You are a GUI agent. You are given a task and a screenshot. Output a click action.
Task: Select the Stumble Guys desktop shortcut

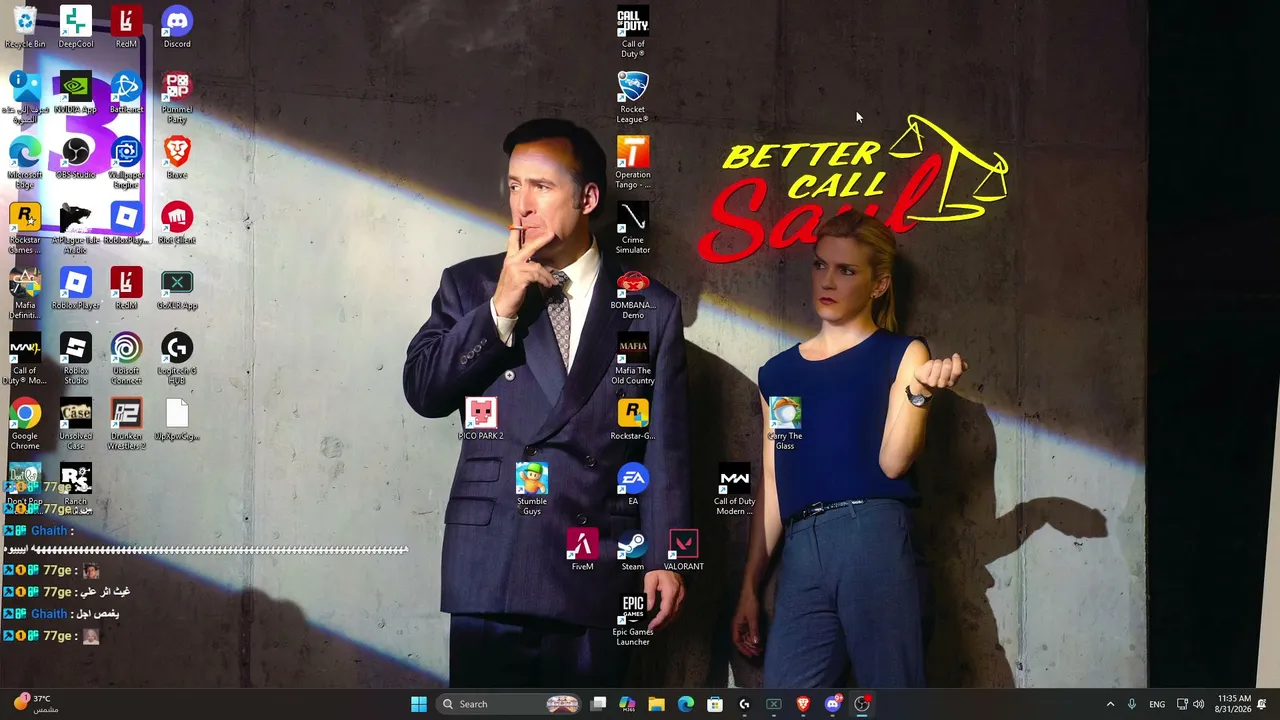(532, 490)
